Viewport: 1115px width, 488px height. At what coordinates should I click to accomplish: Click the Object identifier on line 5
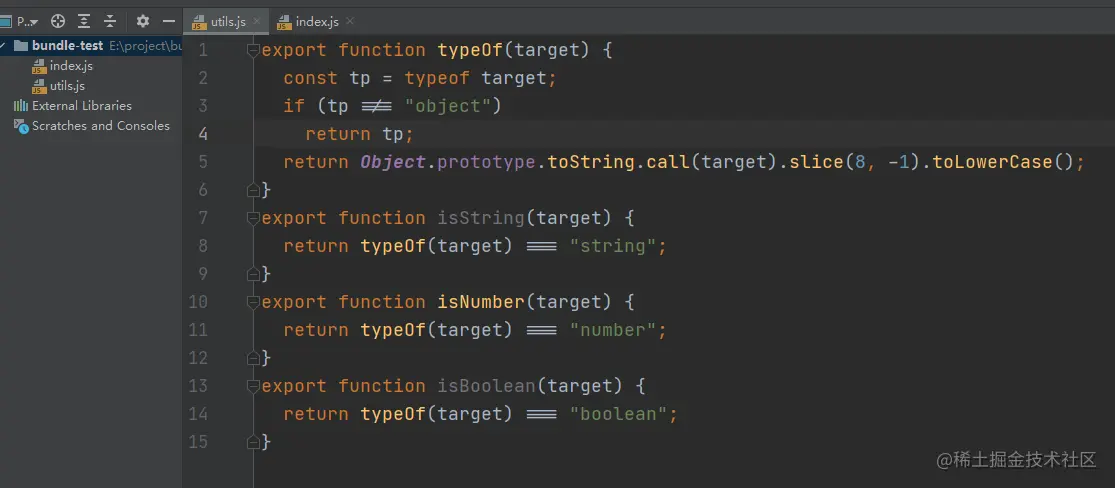pos(393,162)
